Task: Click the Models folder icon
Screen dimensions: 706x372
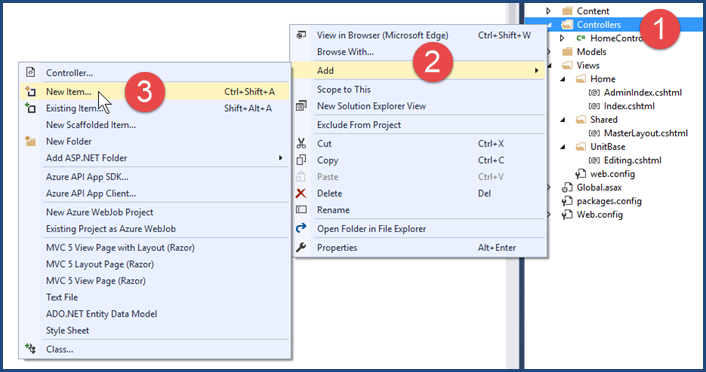Action: 567,52
